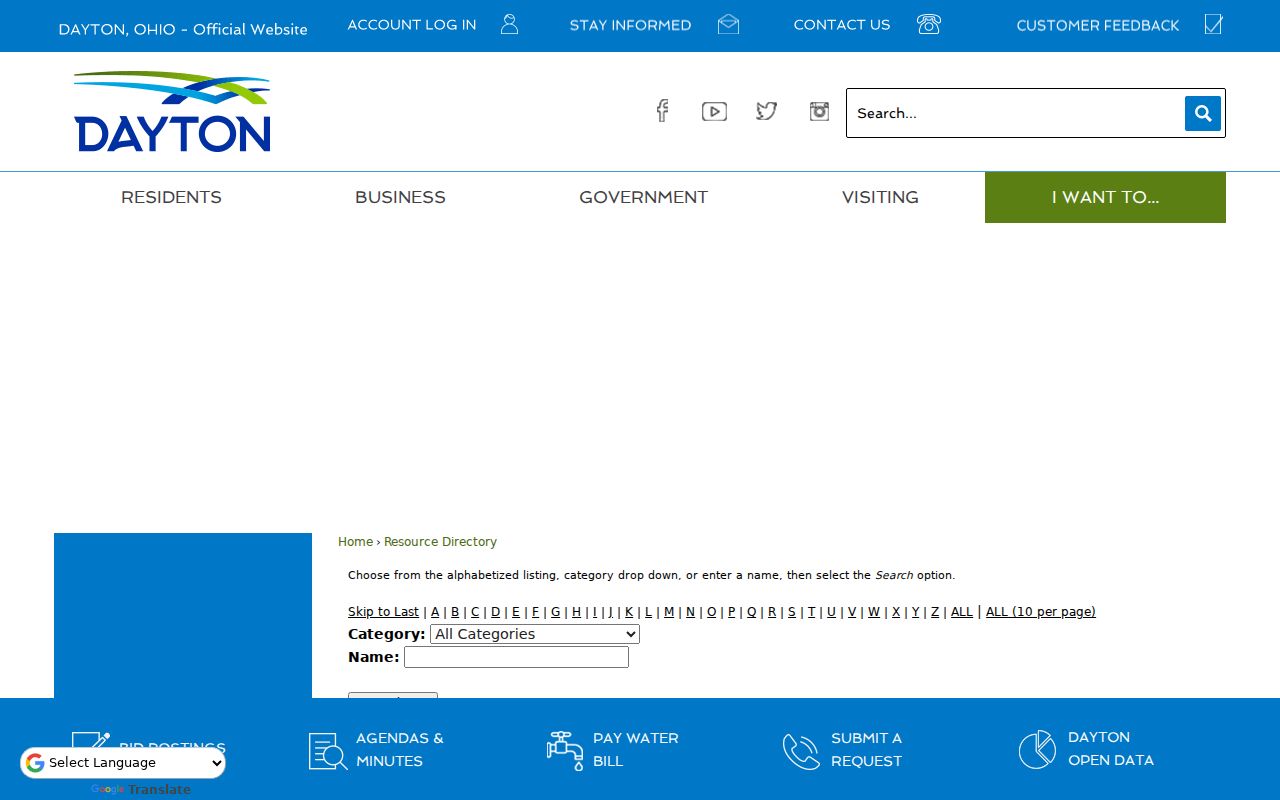Click the Stay Informed link
1280x800 pixels.
(630, 25)
